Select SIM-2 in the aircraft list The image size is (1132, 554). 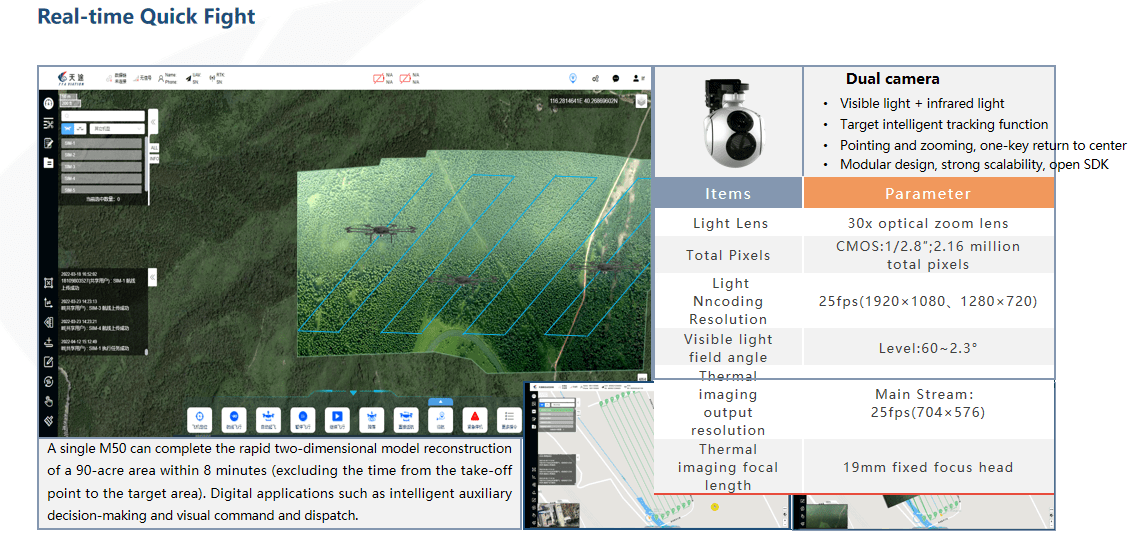[101, 155]
